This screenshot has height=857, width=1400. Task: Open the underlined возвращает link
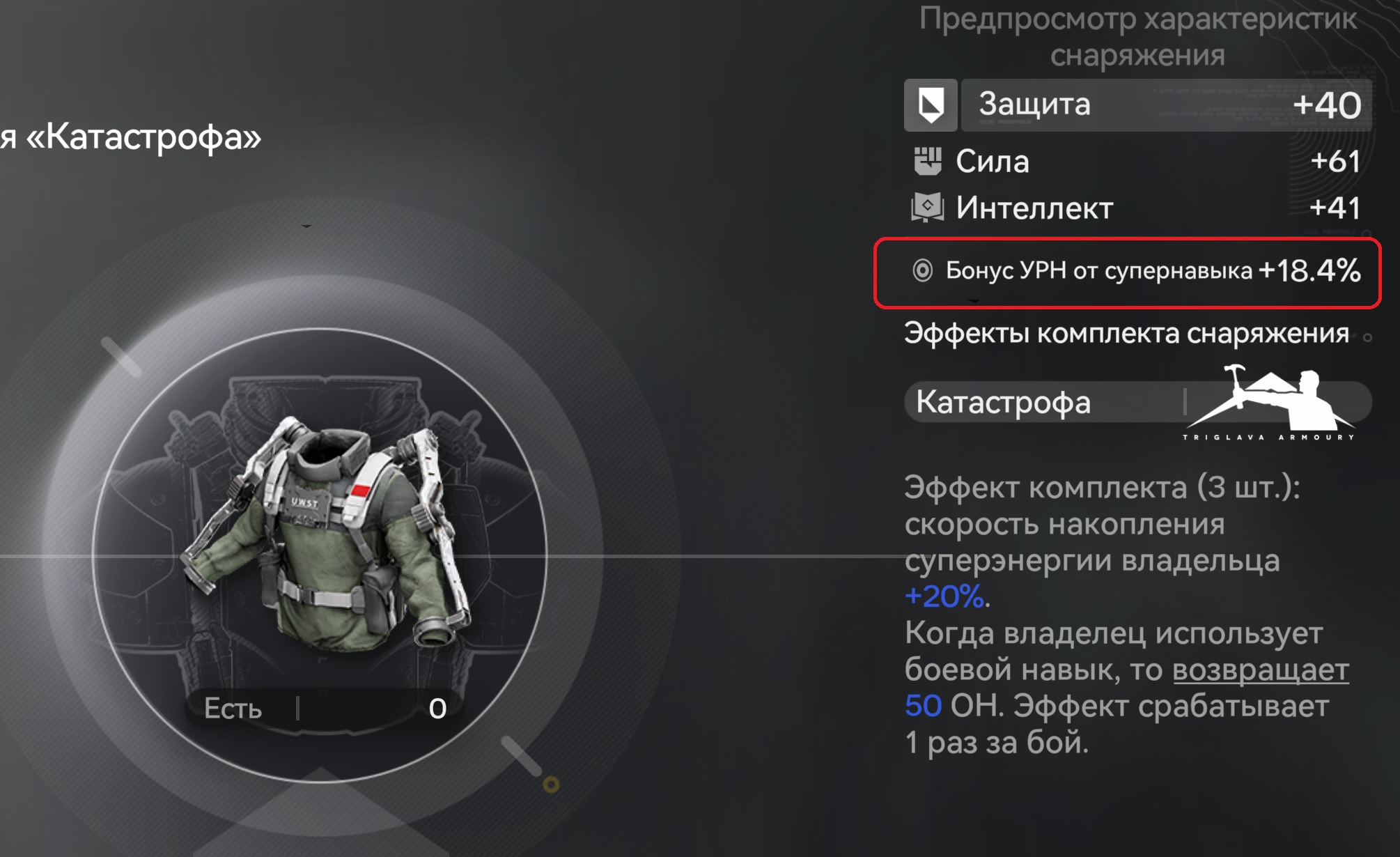(x=1261, y=670)
